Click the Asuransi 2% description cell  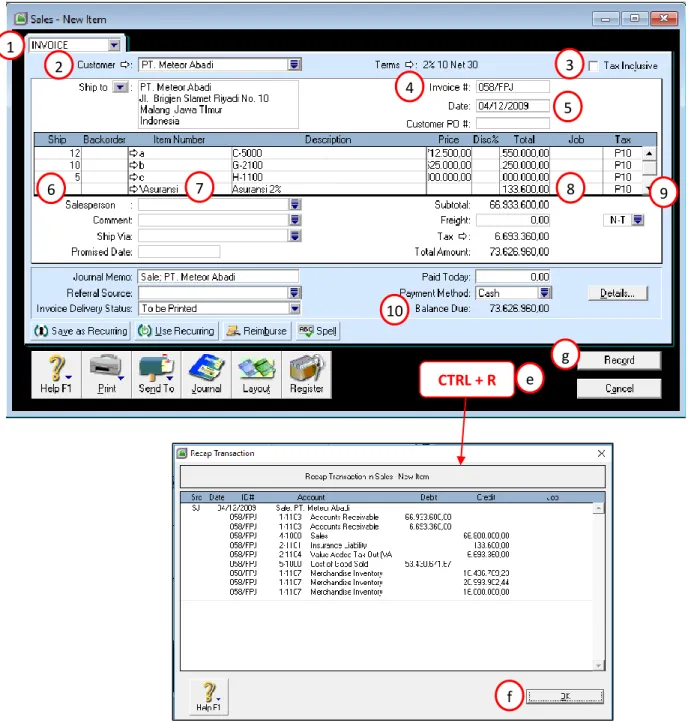point(328,189)
